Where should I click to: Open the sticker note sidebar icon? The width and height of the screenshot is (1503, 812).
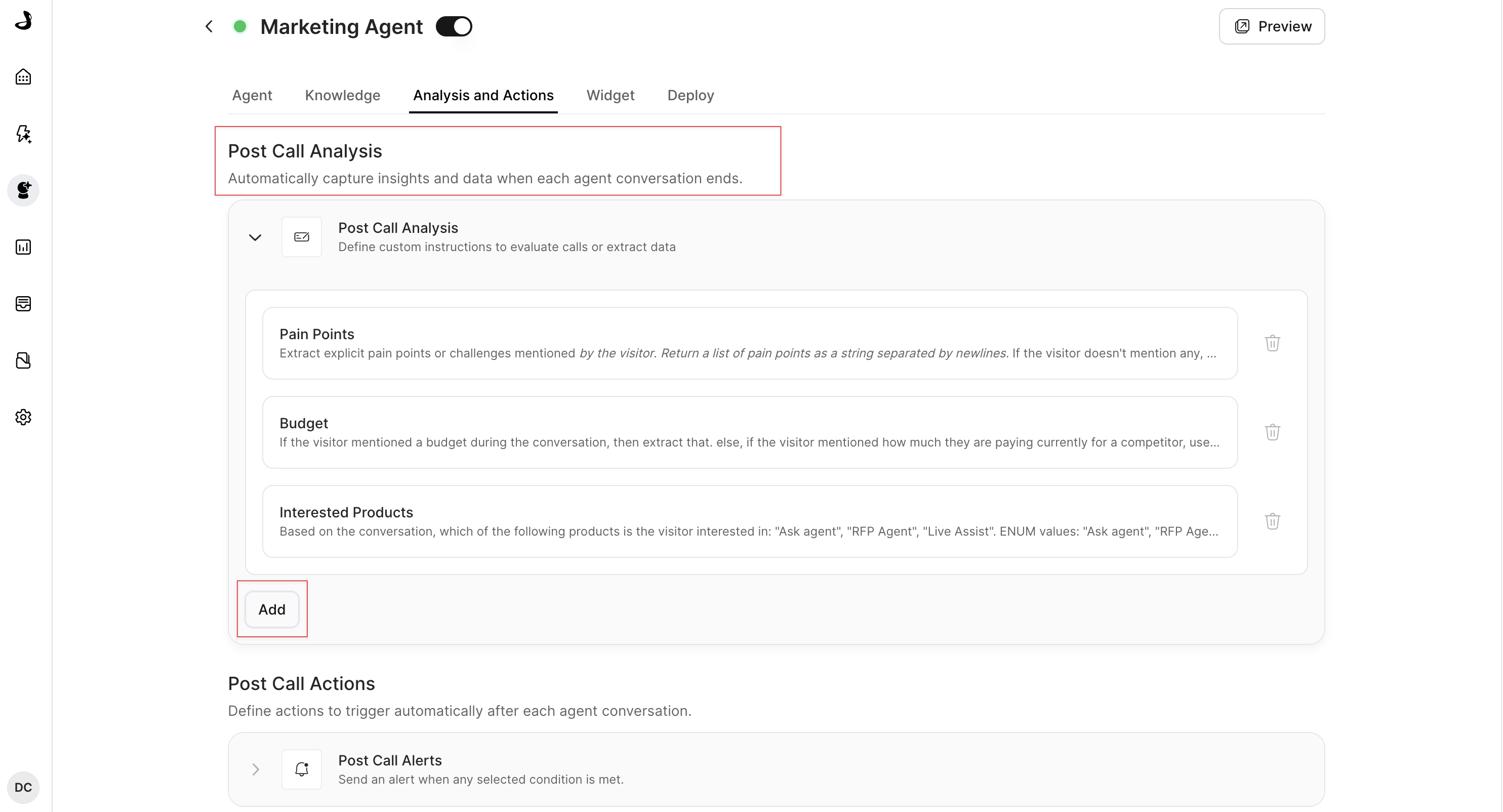[x=23, y=360]
